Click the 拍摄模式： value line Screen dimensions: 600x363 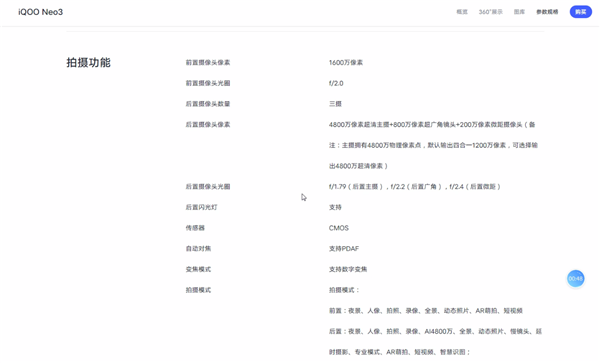tap(344, 290)
